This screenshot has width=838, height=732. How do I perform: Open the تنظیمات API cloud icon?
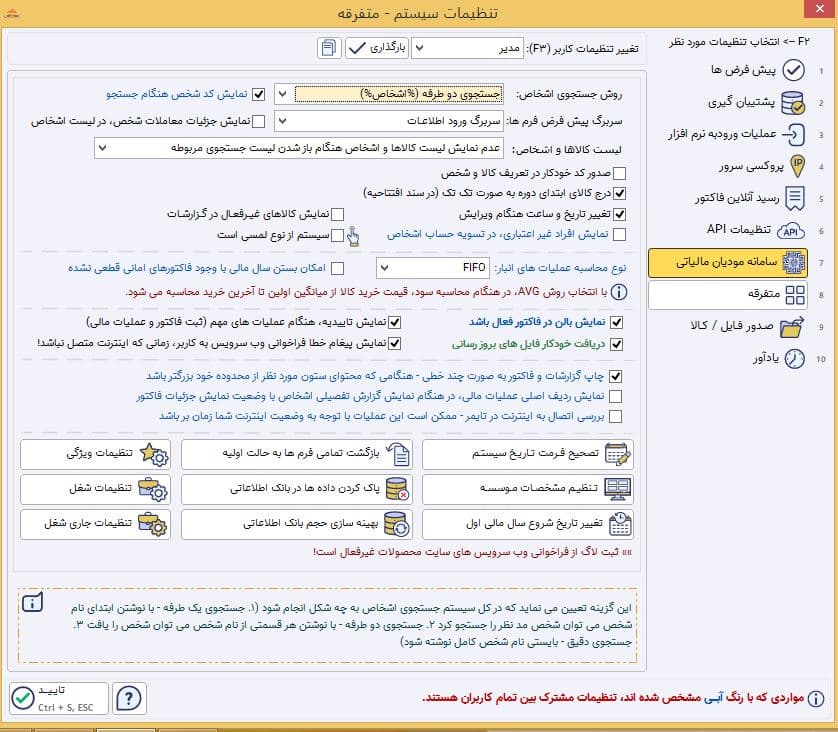pyautogui.click(x=790, y=230)
